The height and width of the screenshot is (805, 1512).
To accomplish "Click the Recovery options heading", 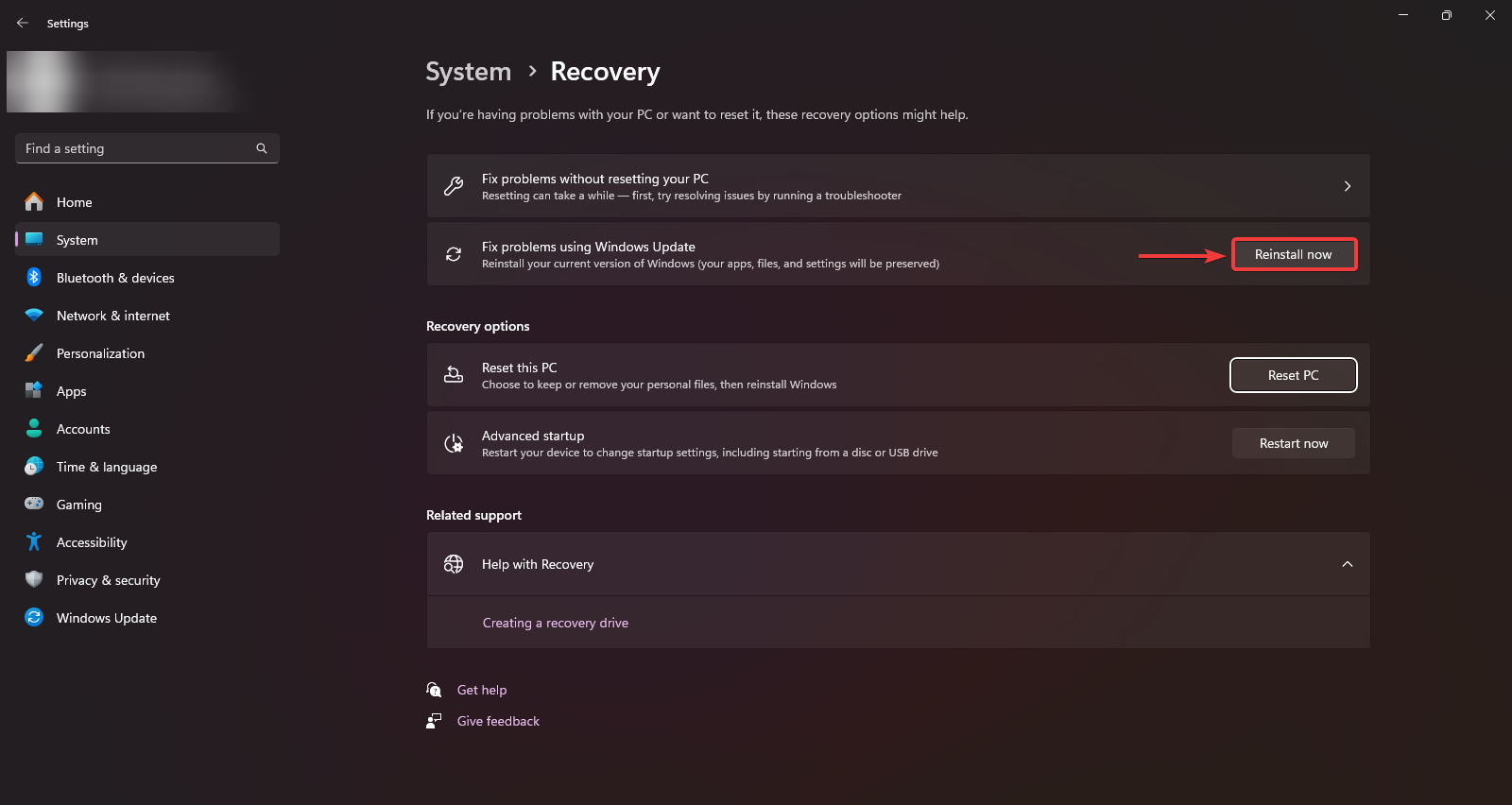I will 478,326.
